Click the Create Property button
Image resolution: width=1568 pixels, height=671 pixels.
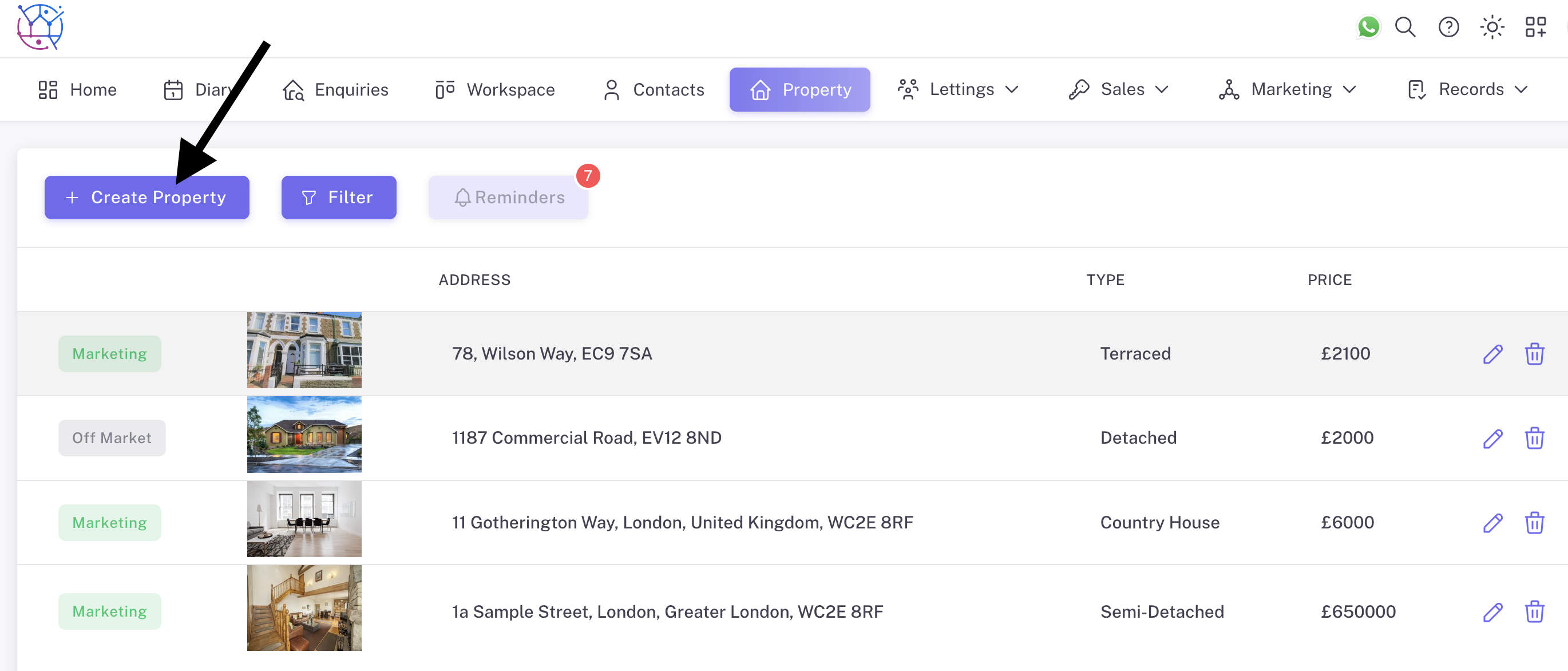tap(146, 198)
